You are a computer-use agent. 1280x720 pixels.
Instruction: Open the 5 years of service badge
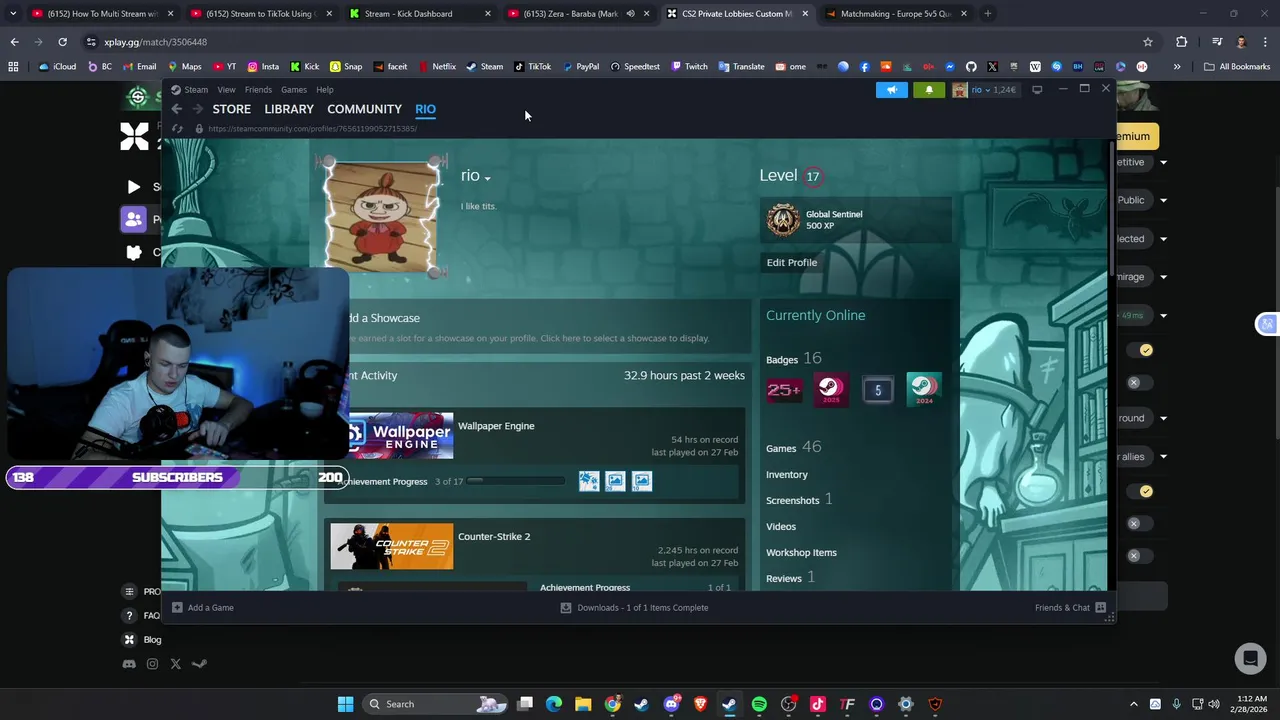pyautogui.click(x=877, y=390)
